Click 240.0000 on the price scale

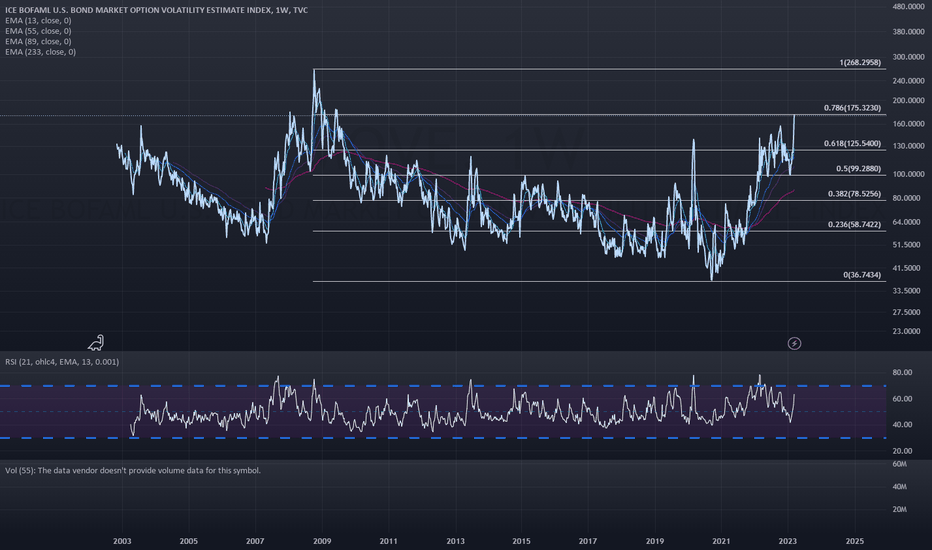click(908, 81)
